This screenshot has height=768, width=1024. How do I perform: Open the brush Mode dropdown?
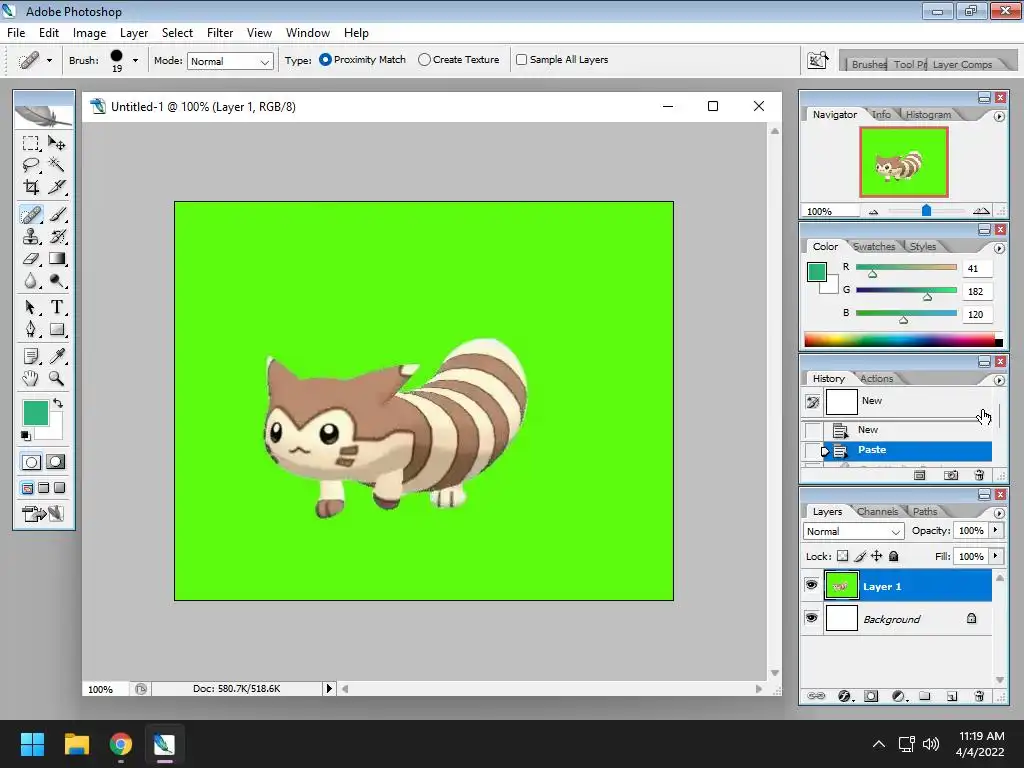(x=230, y=61)
